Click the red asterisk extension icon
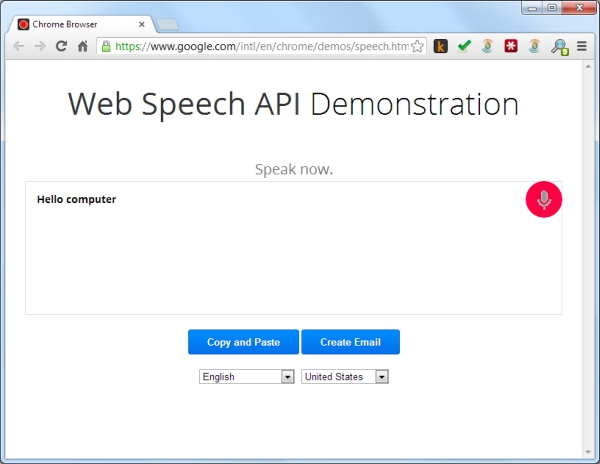 pyautogui.click(x=511, y=46)
